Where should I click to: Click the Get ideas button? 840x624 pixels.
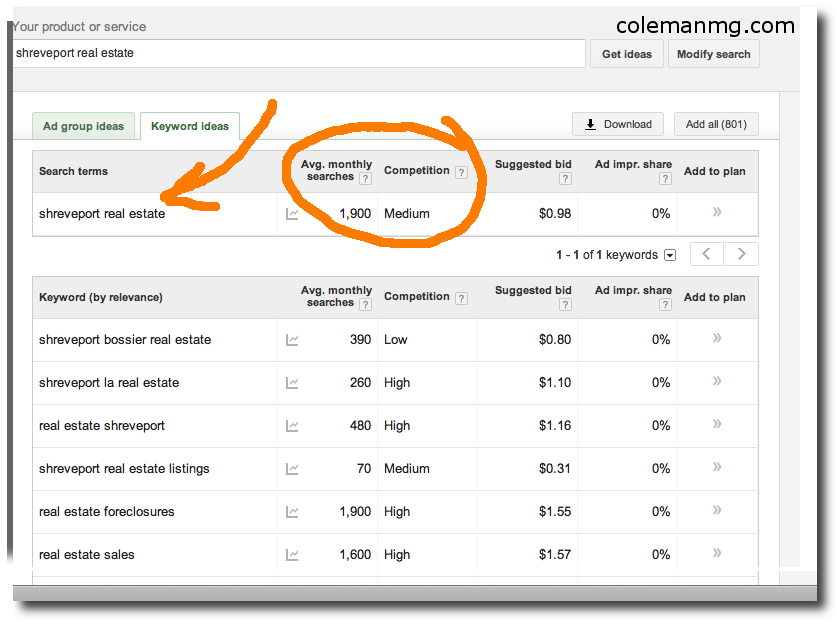[627, 54]
